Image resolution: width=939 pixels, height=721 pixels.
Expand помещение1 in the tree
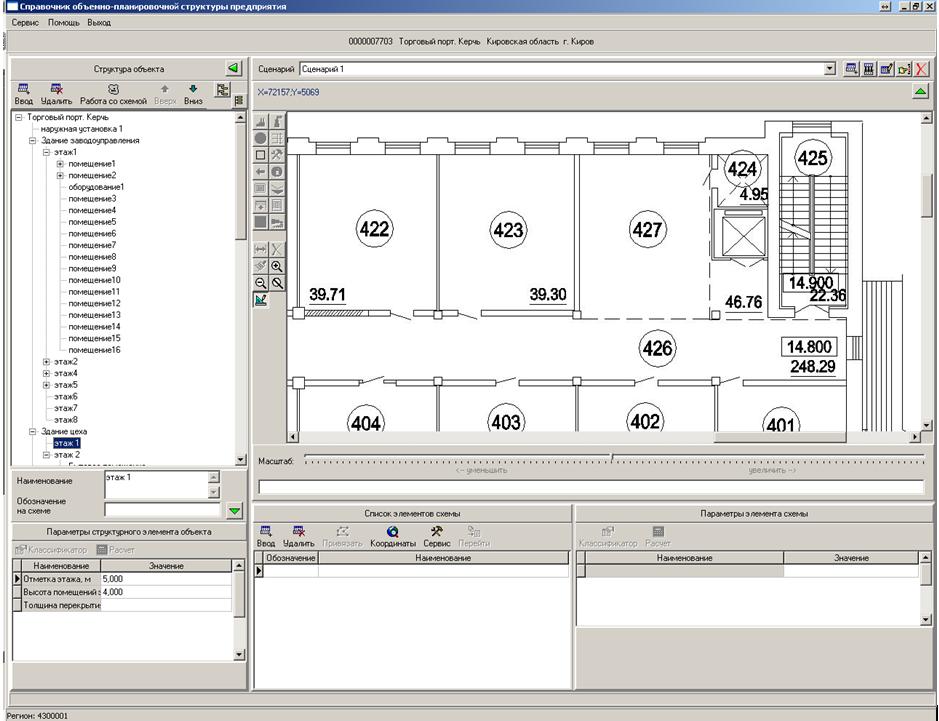click(60, 164)
